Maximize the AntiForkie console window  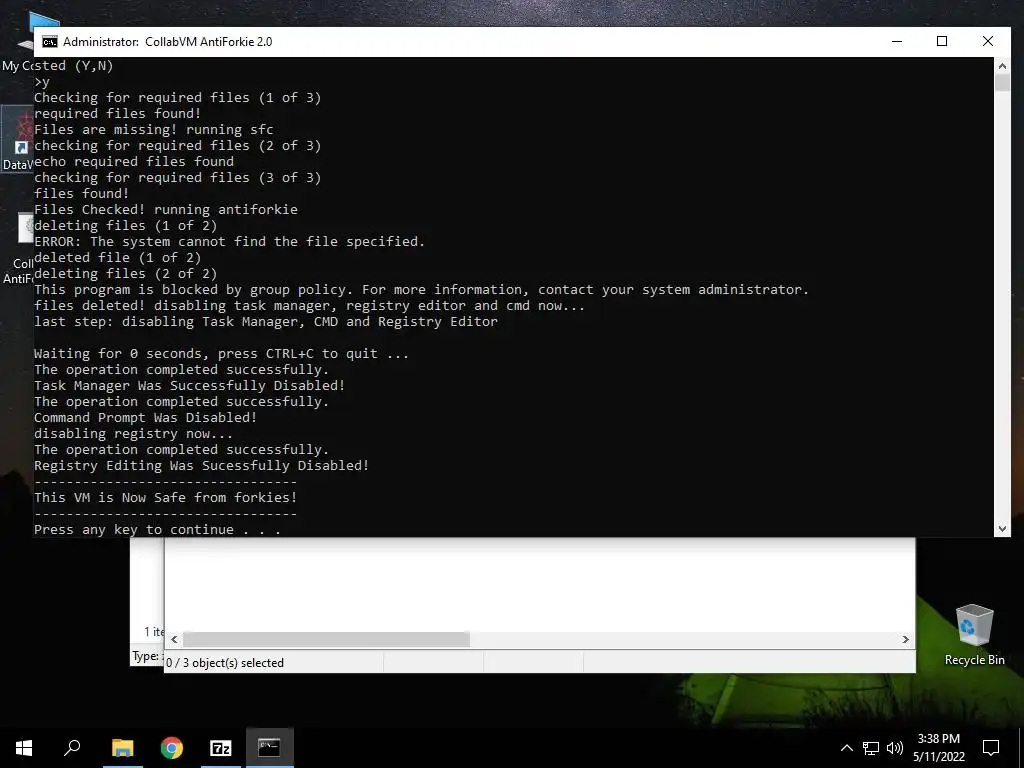coord(942,41)
